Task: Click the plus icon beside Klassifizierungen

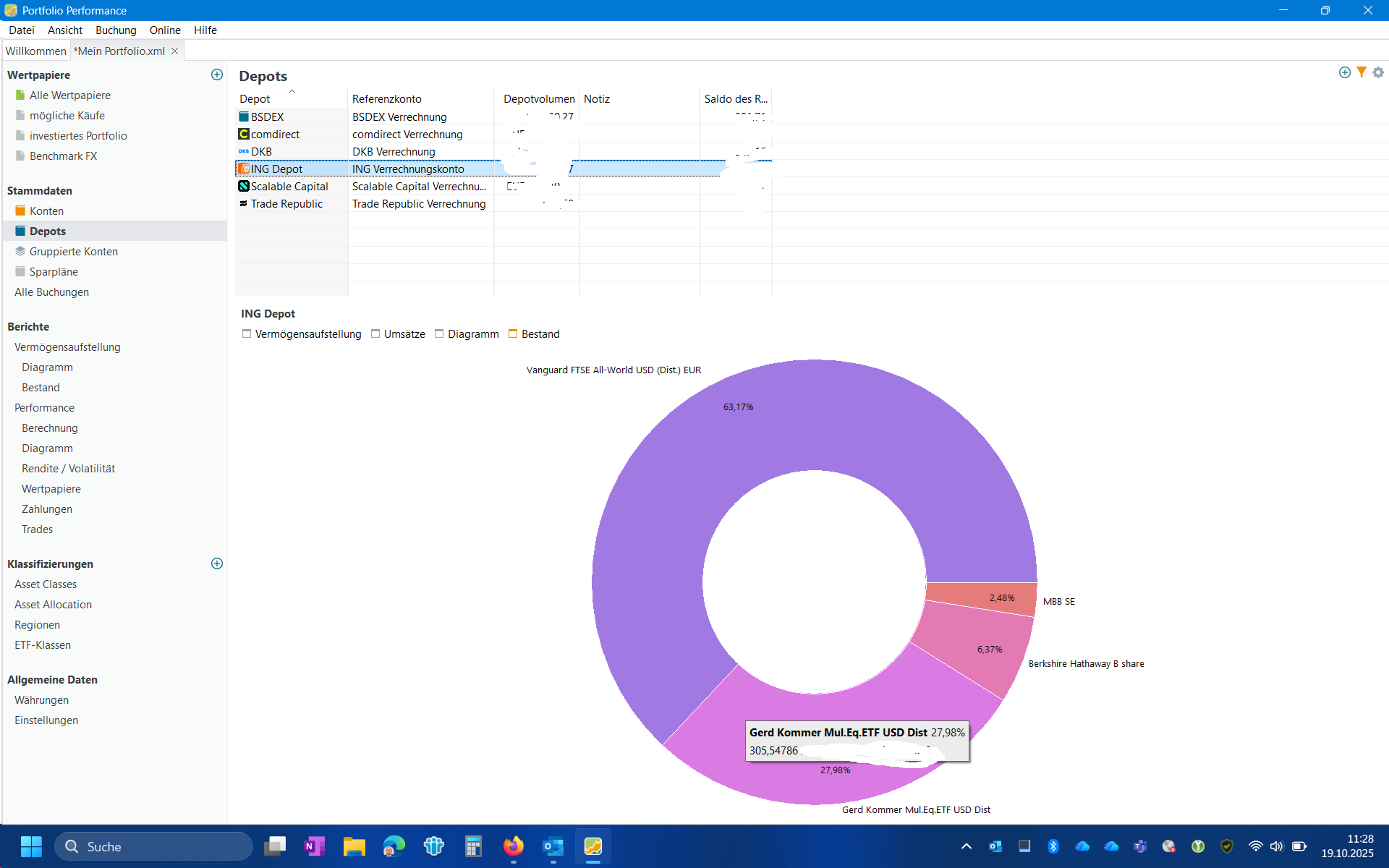Action: 216,563
